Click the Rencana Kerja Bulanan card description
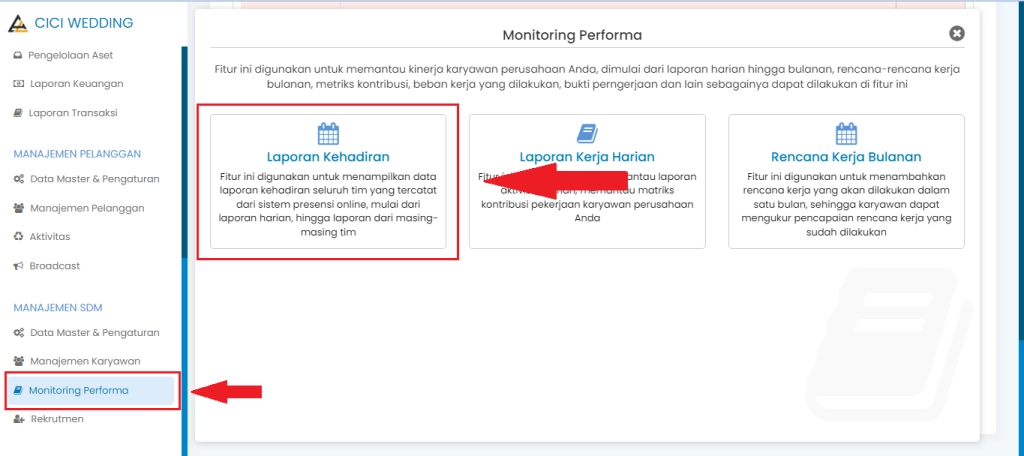 point(846,204)
